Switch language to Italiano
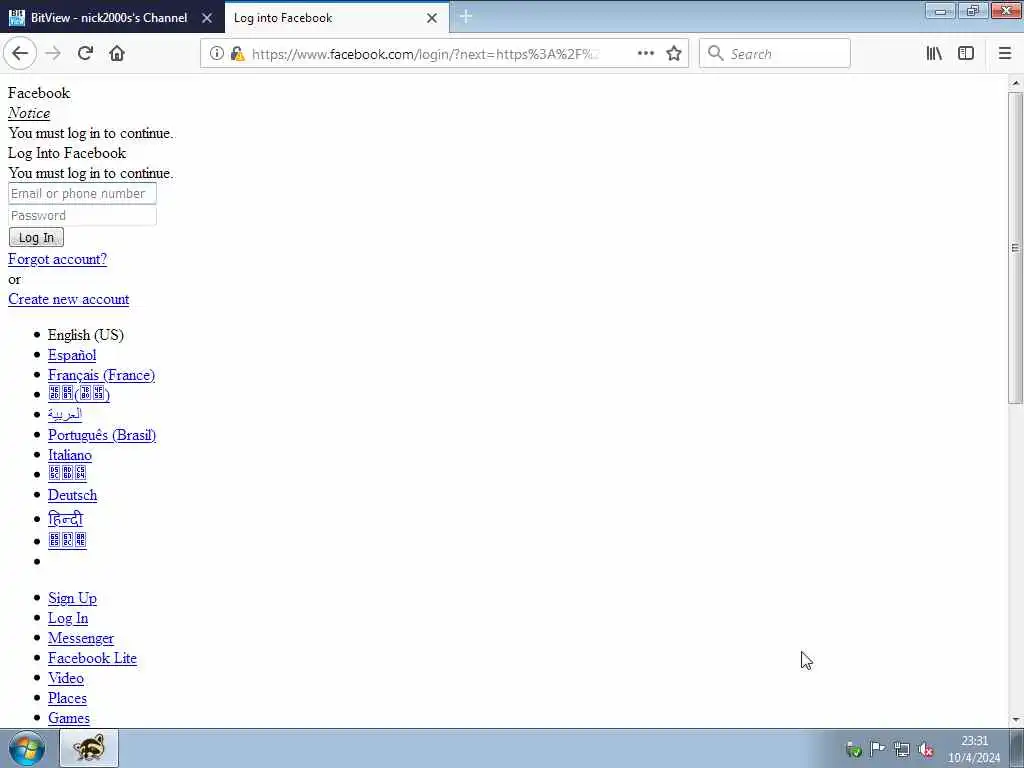 [x=70, y=455]
